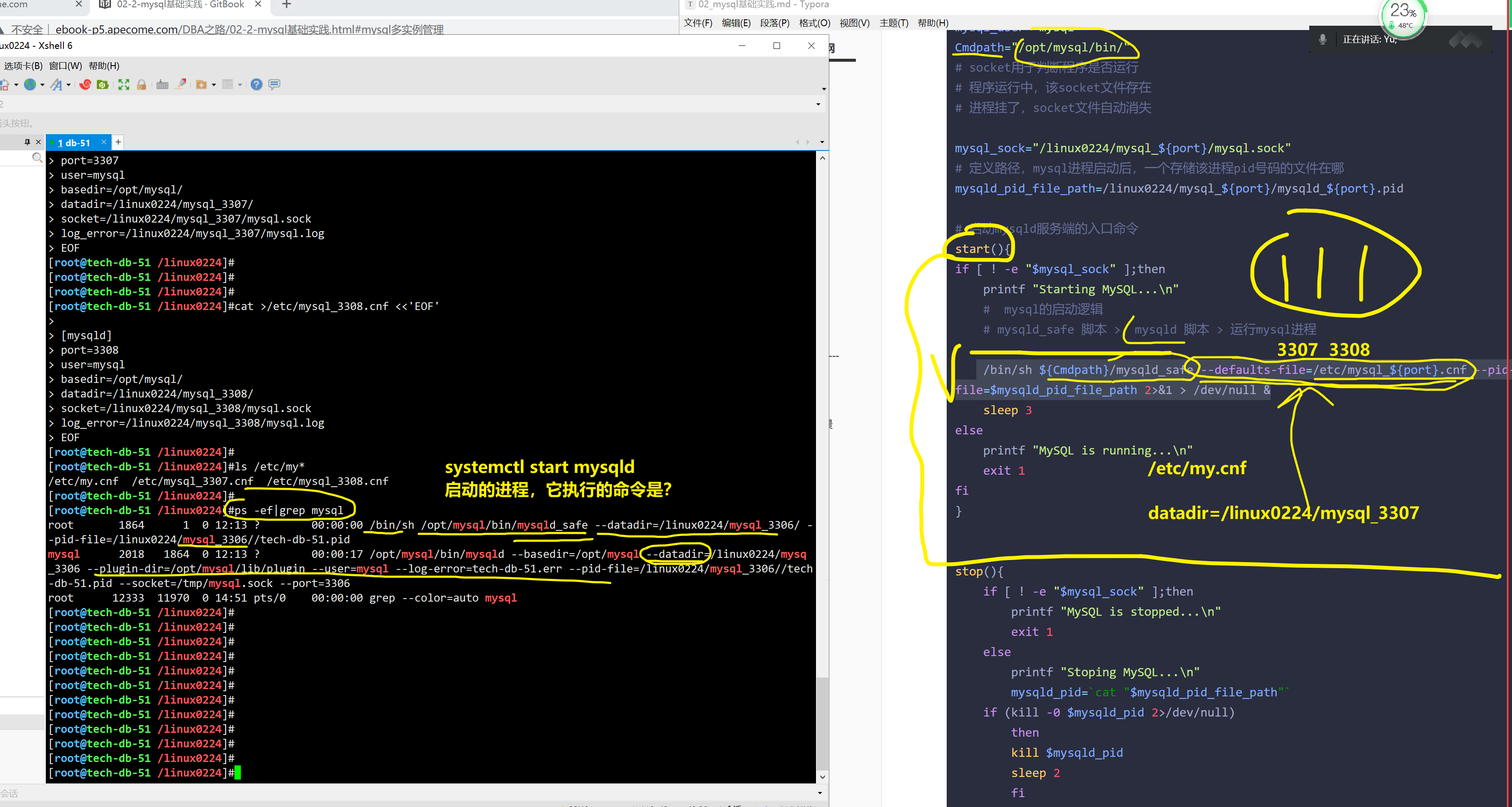Image resolution: width=1512 pixels, height=807 pixels.
Task: Click the previous-tab left arrow
Action: [x=797, y=142]
